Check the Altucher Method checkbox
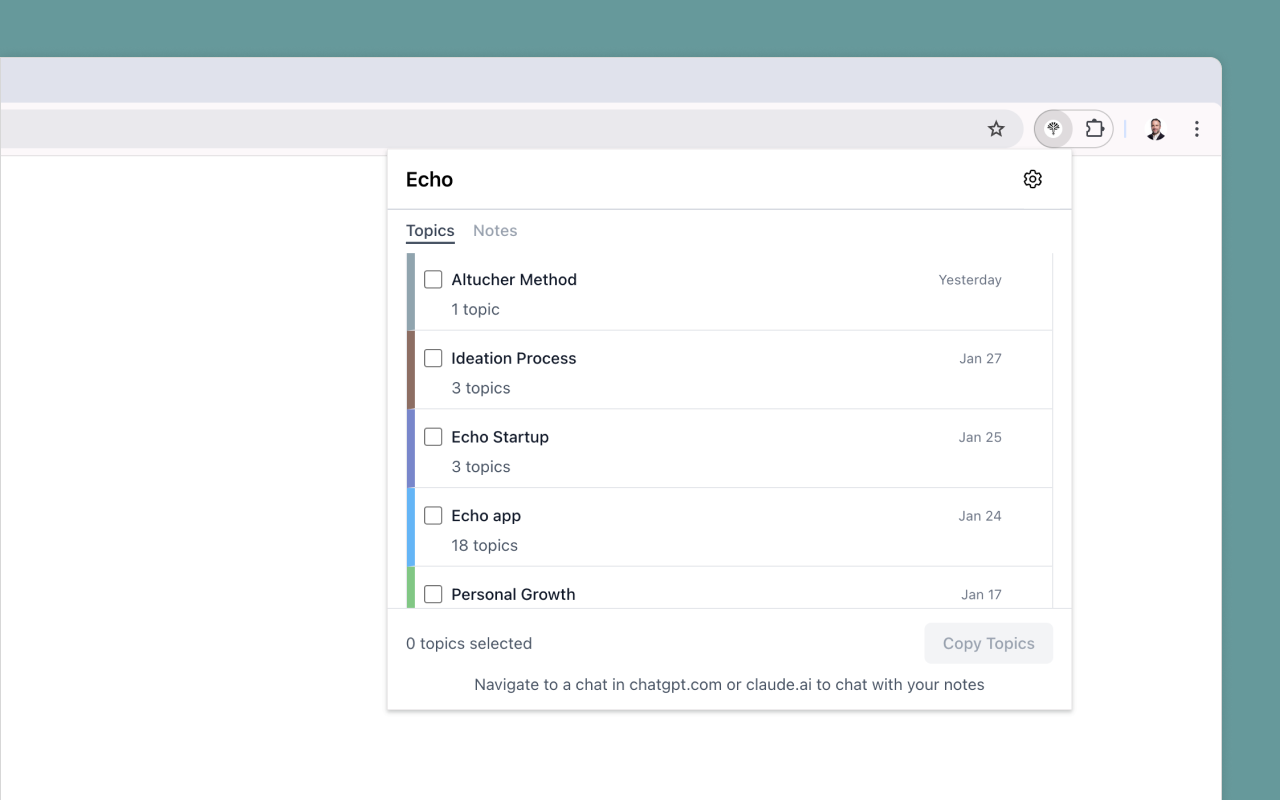1280x800 pixels. (433, 280)
